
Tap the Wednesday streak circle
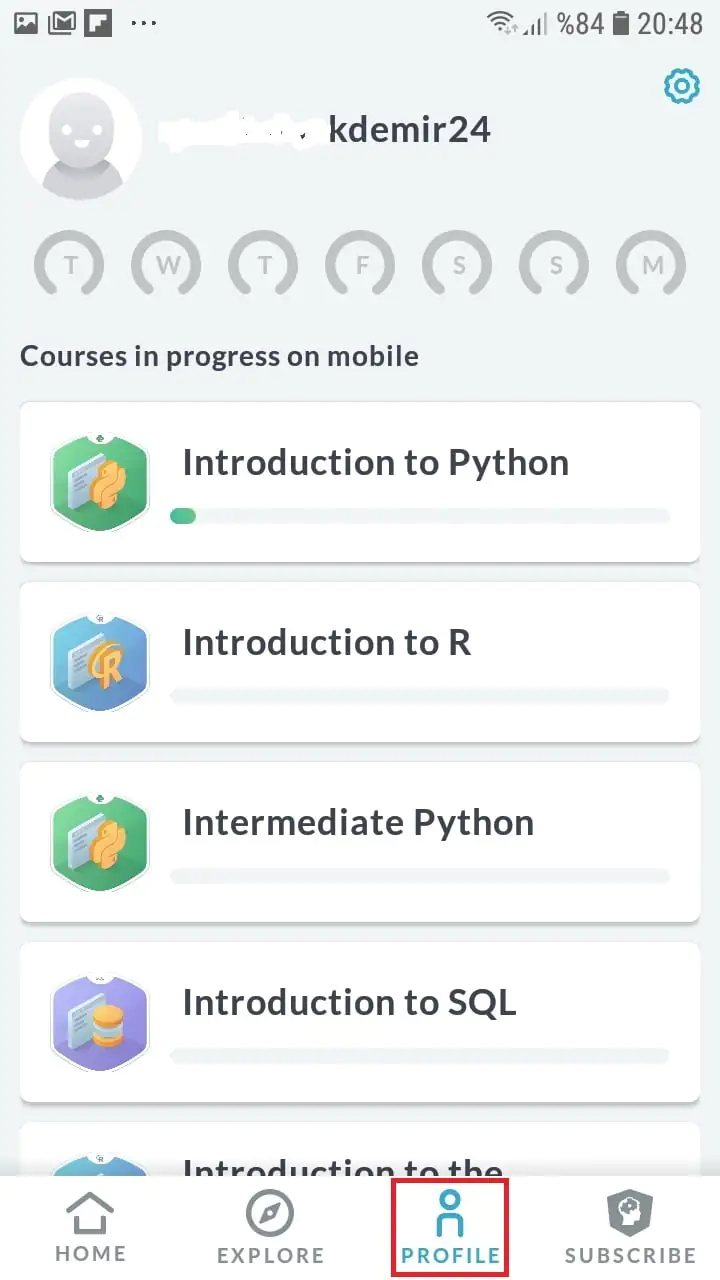[x=166, y=266]
